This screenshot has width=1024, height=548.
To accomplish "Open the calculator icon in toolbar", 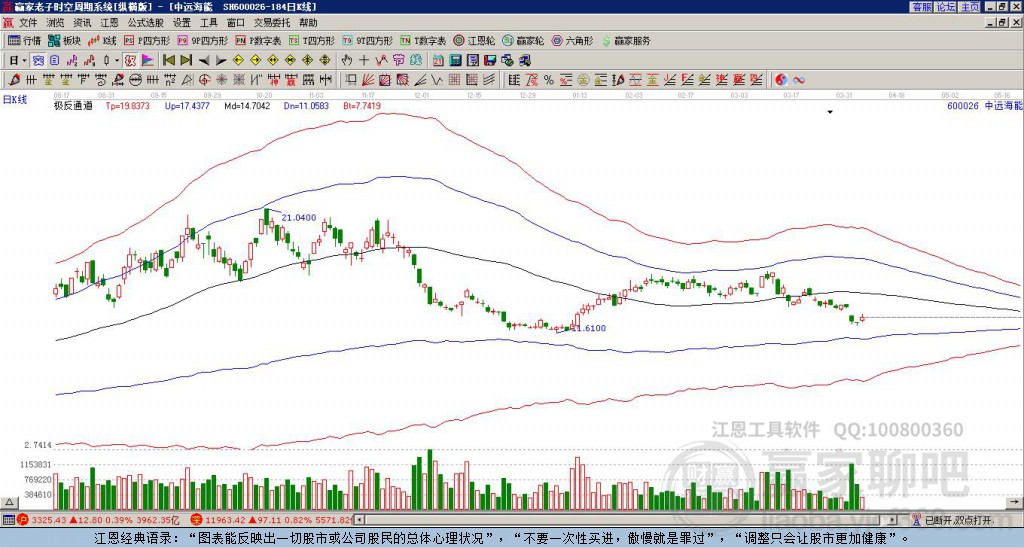I will (x=455, y=60).
